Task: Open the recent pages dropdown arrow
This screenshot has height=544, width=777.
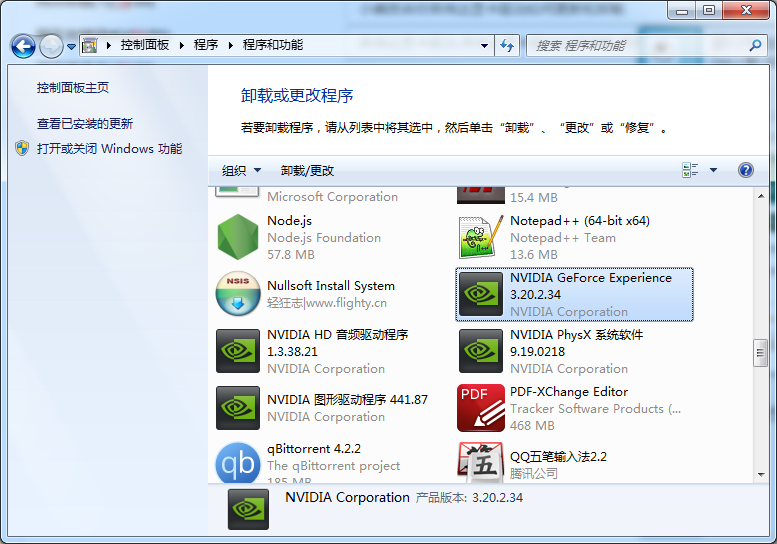Action: 72,47
